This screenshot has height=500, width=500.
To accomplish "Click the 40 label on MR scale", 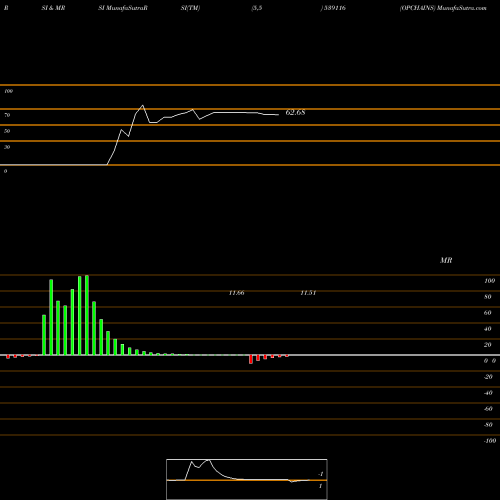I will [488, 329].
